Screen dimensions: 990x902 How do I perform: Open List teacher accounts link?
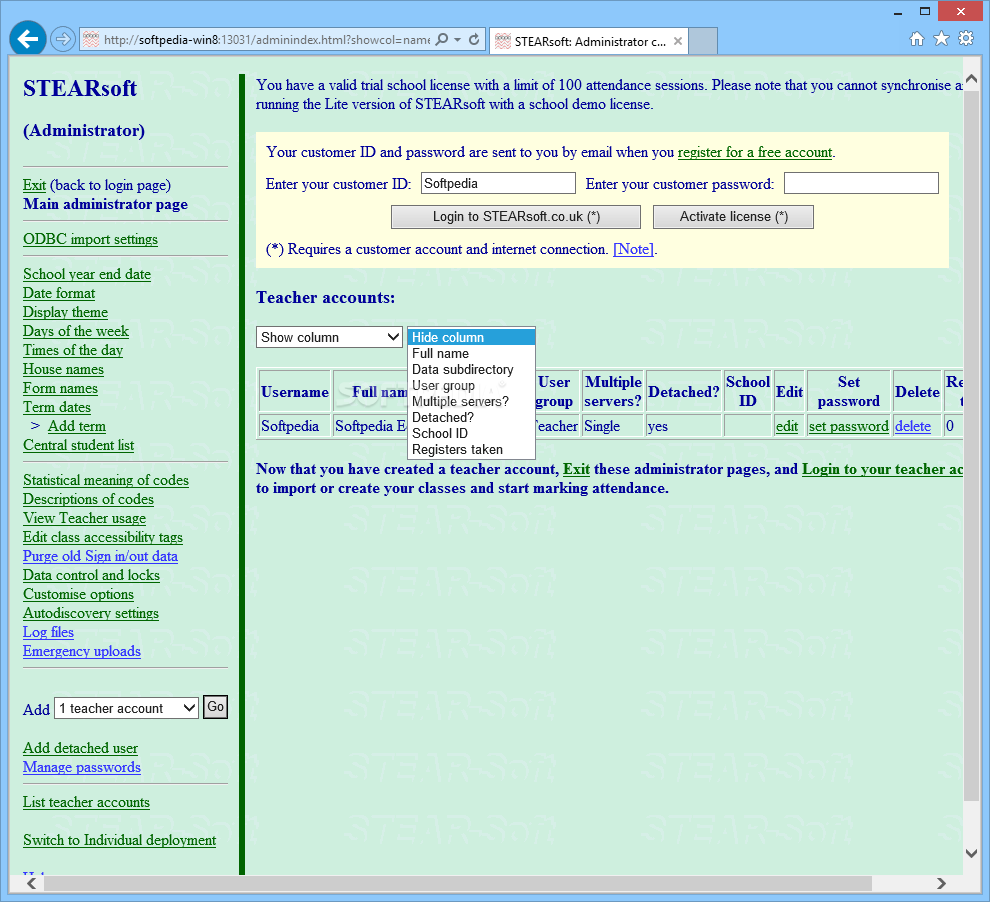coord(86,802)
